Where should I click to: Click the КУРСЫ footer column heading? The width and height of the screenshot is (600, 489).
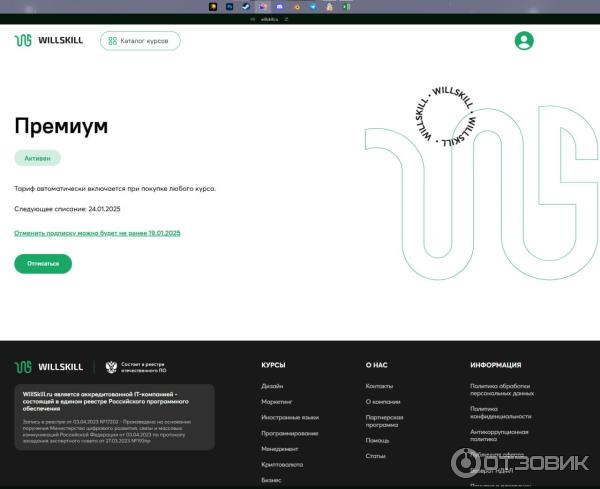click(x=273, y=365)
